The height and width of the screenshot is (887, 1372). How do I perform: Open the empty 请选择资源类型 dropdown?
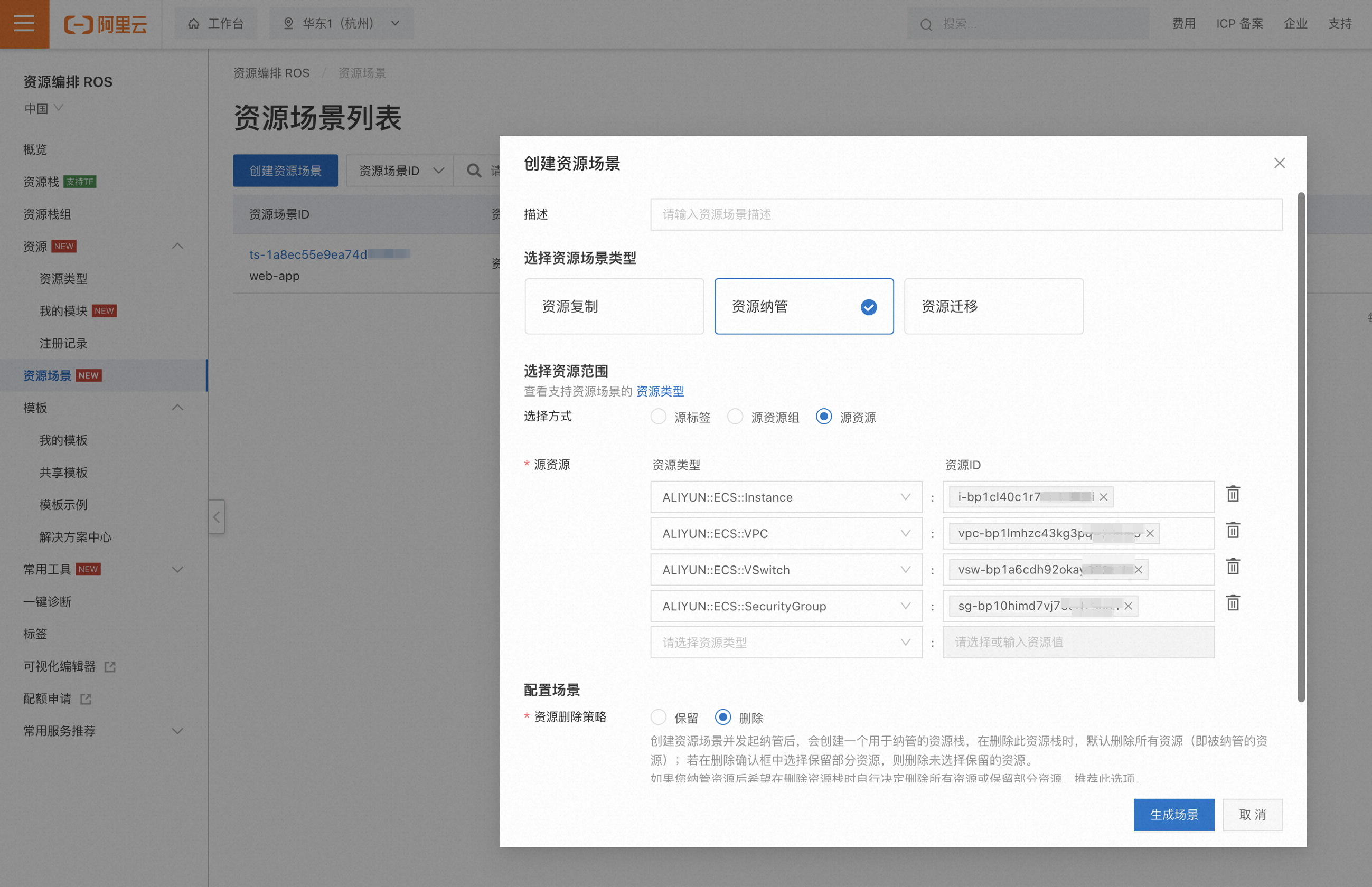click(786, 642)
